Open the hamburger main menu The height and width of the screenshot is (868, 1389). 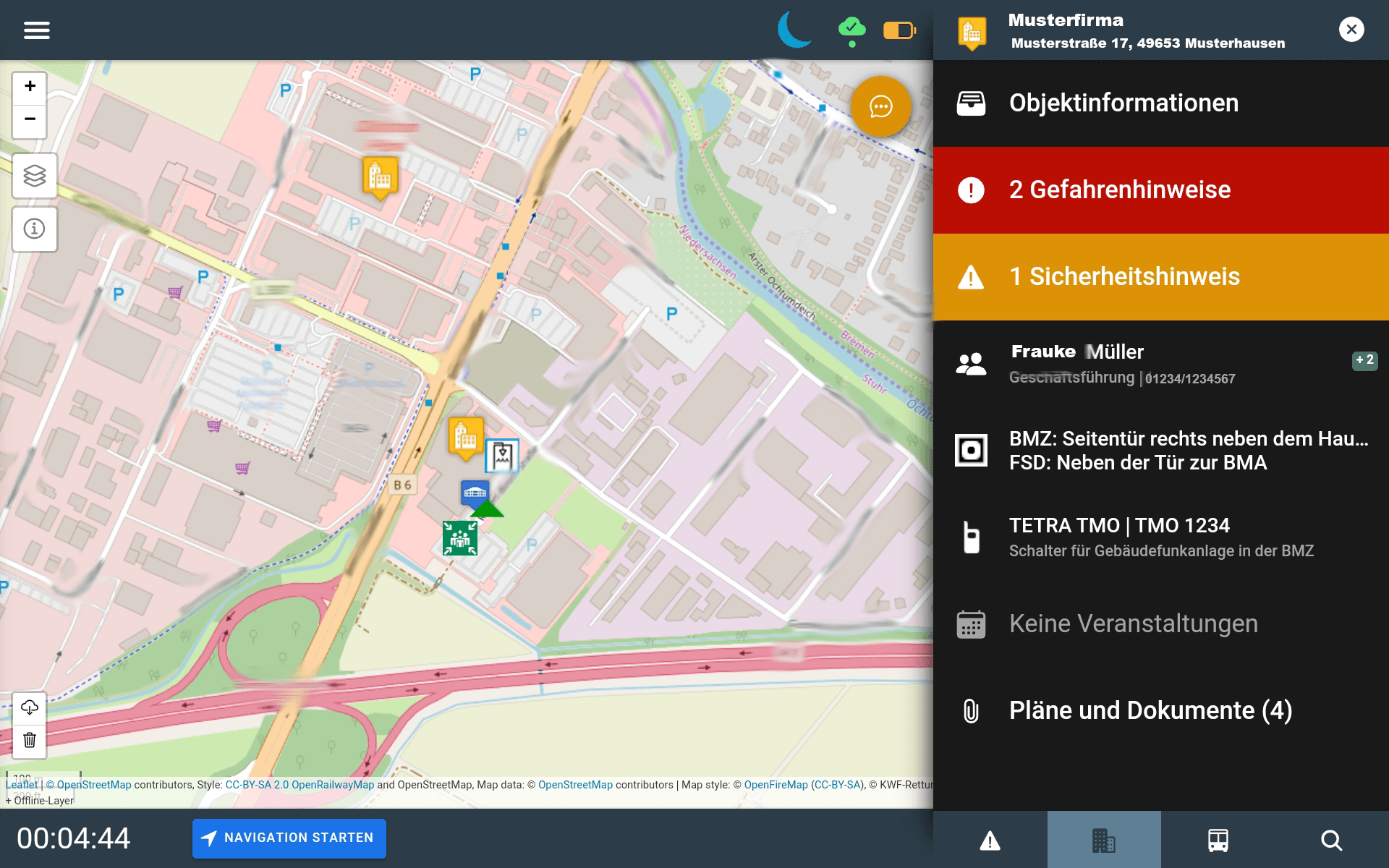coord(36,30)
